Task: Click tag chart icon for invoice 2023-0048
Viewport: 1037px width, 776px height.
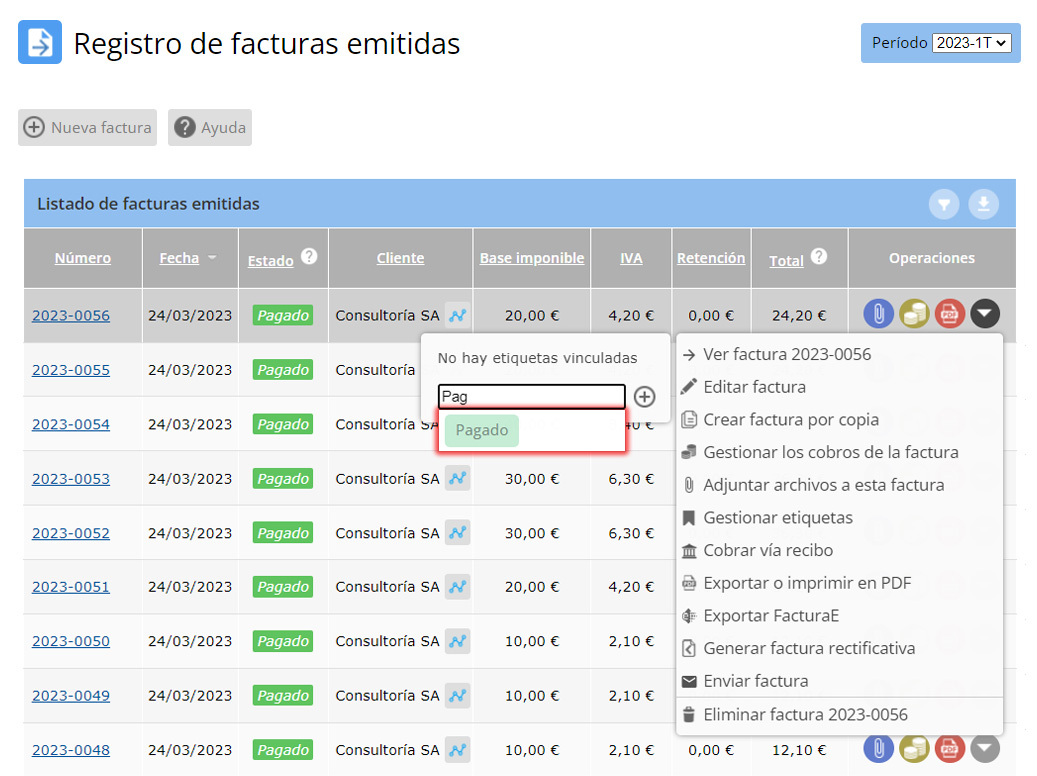Action: [x=458, y=750]
